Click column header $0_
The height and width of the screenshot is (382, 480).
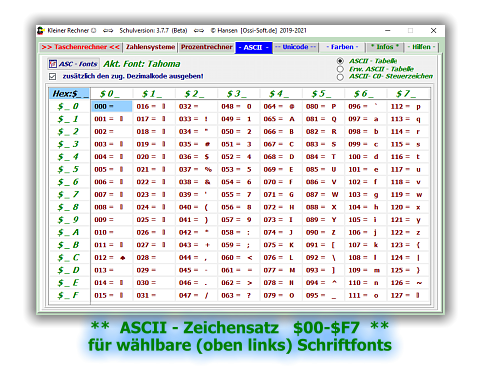click(x=112, y=94)
